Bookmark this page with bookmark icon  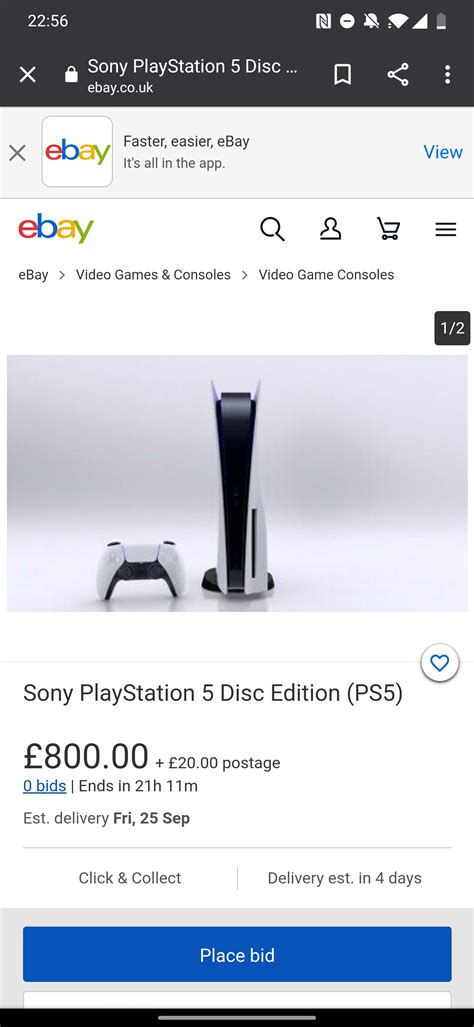pos(342,75)
